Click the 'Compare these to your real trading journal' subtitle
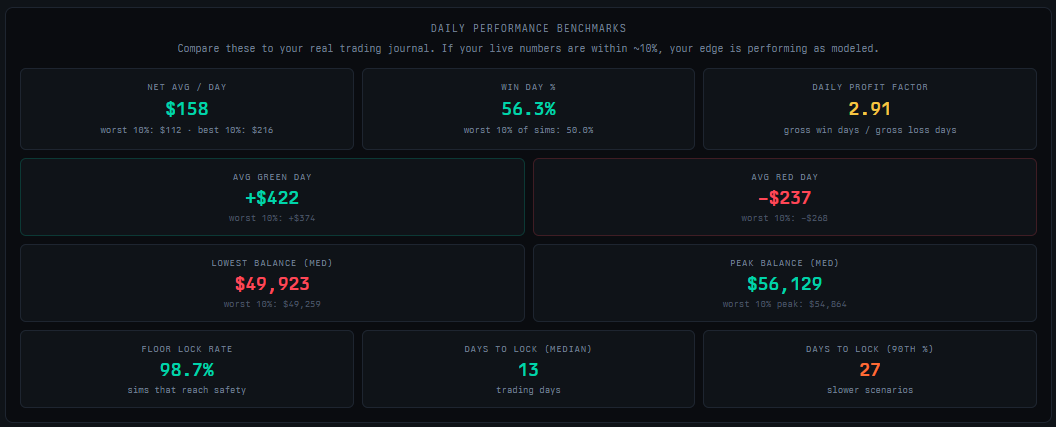The width and height of the screenshot is (1056, 427). pyautogui.click(x=528, y=48)
